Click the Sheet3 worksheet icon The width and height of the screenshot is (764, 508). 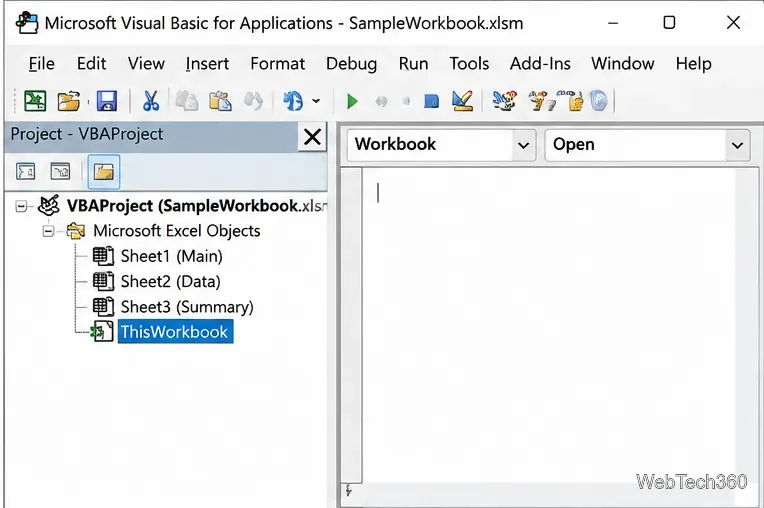tap(103, 307)
